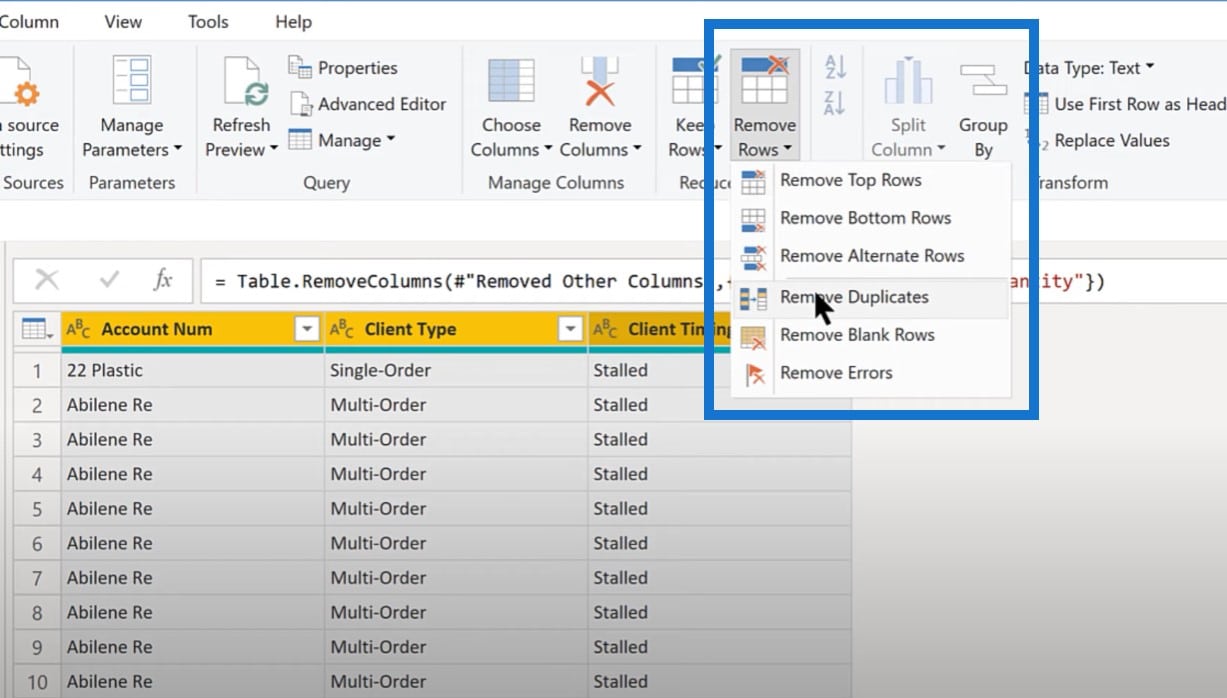Click the Manage Parameters icon
The width and height of the screenshot is (1227, 698).
coord(131,81)
